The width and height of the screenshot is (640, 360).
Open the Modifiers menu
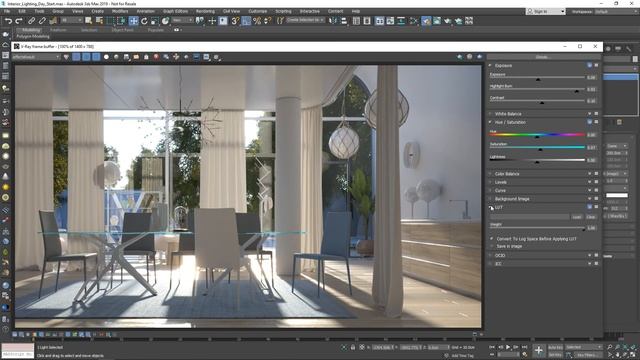(x=120, y=11)
